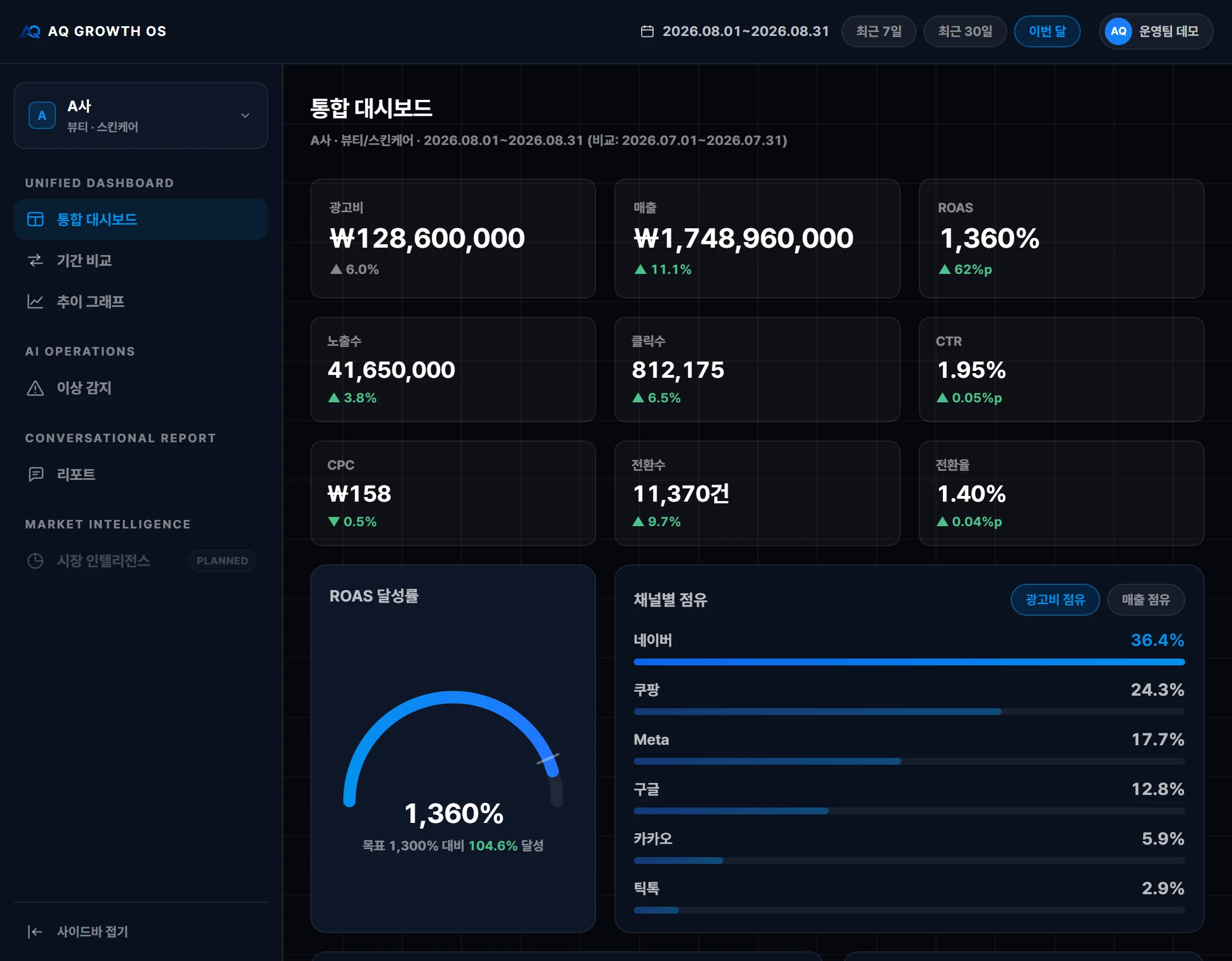Click the 104.6% achievement text
This screenshot has height=961, width=1232.
tap(493, 846)
